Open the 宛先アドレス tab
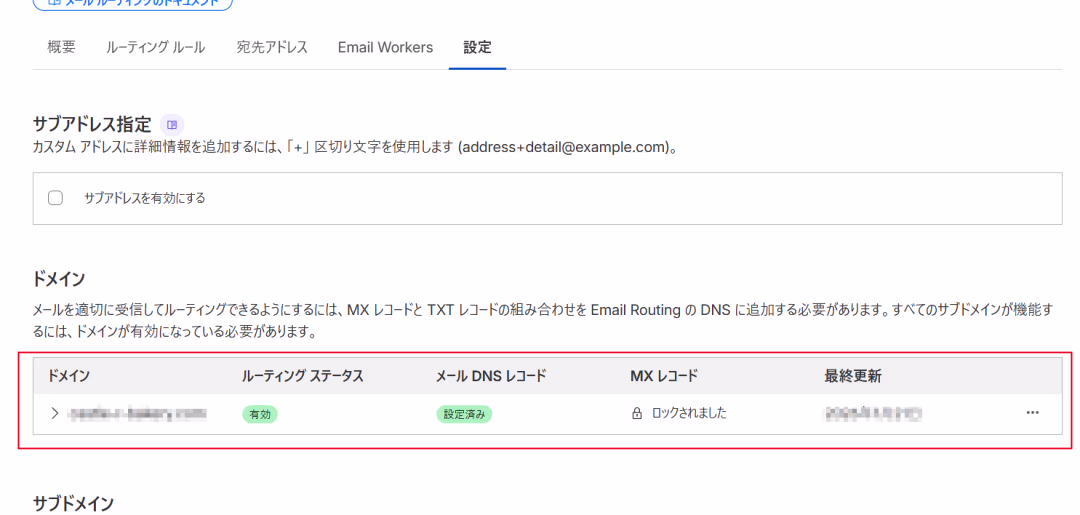Screen dimensions: 1080x515 (271, 48)
